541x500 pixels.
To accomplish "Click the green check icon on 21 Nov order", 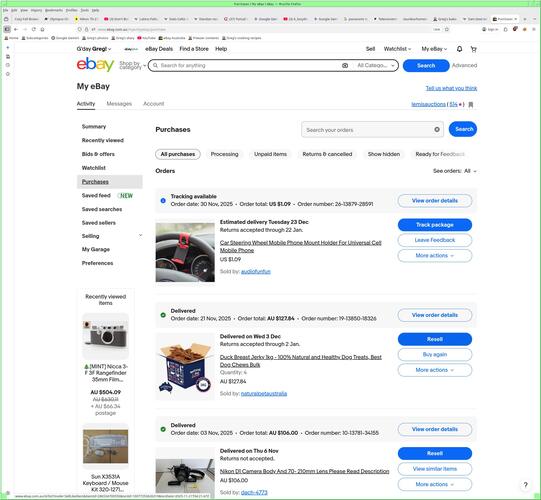I will pyautogui.click(x=163, y=315).
